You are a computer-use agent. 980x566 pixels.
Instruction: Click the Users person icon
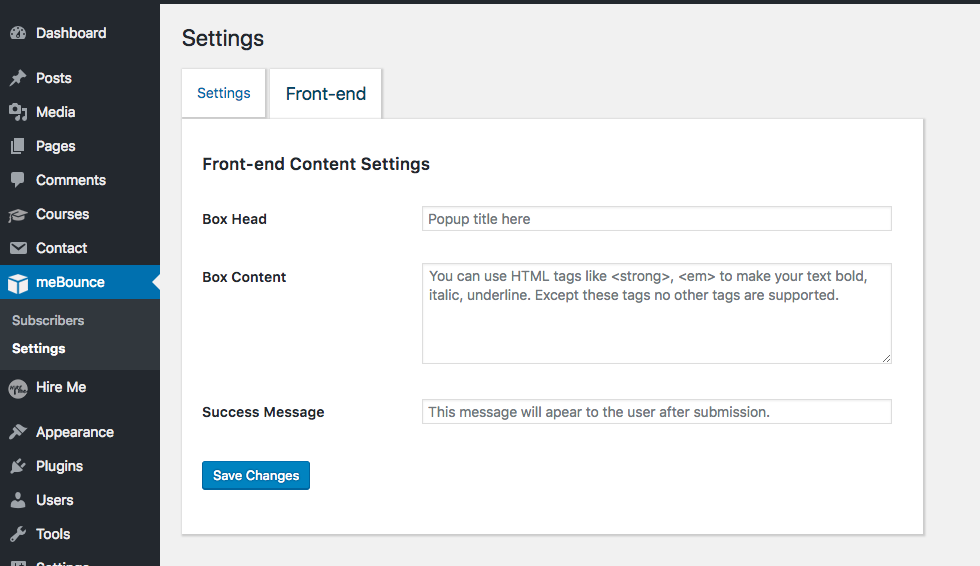18,500
